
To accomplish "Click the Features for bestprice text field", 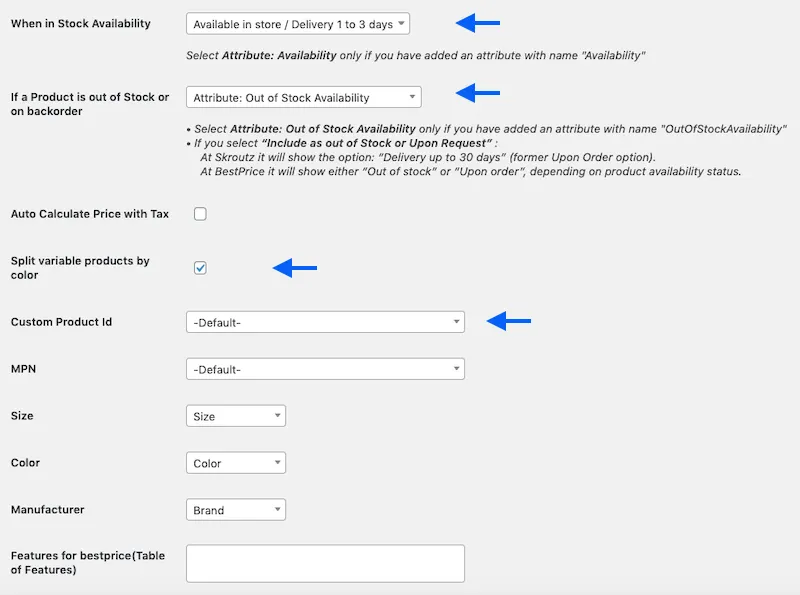I will 326,563.
